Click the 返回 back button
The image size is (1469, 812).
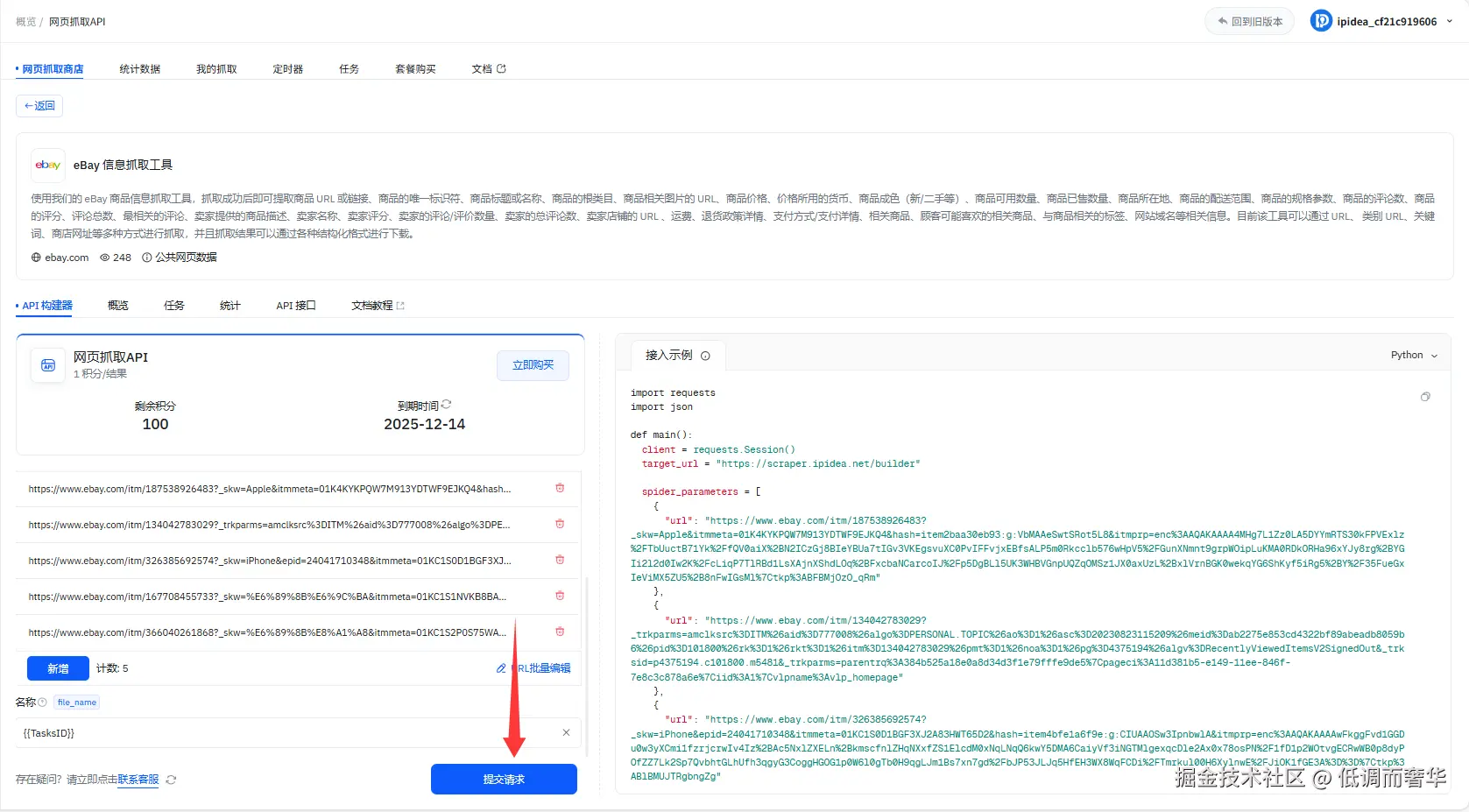(x=39, y=106)
